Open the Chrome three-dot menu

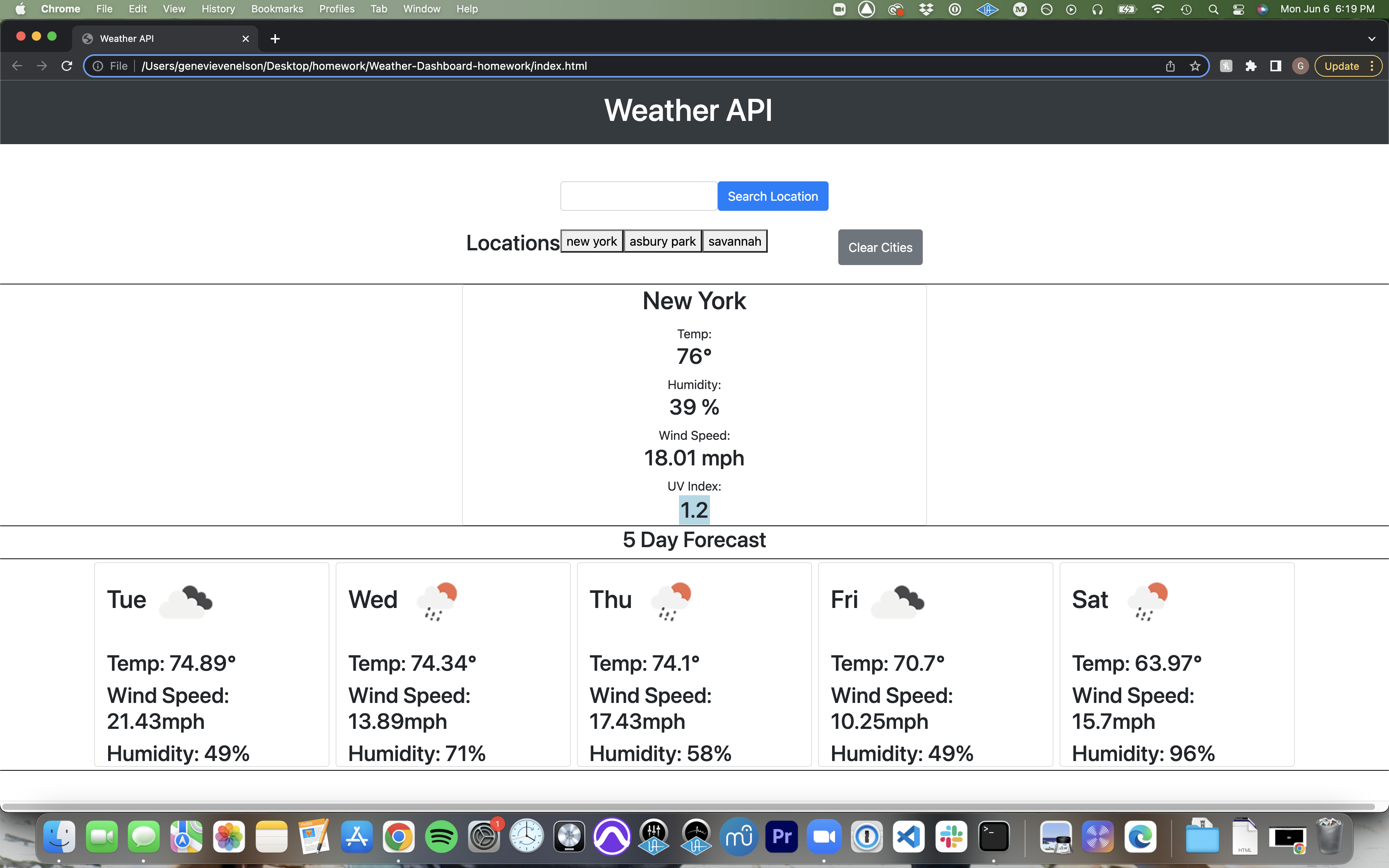tap(1372, 66)
